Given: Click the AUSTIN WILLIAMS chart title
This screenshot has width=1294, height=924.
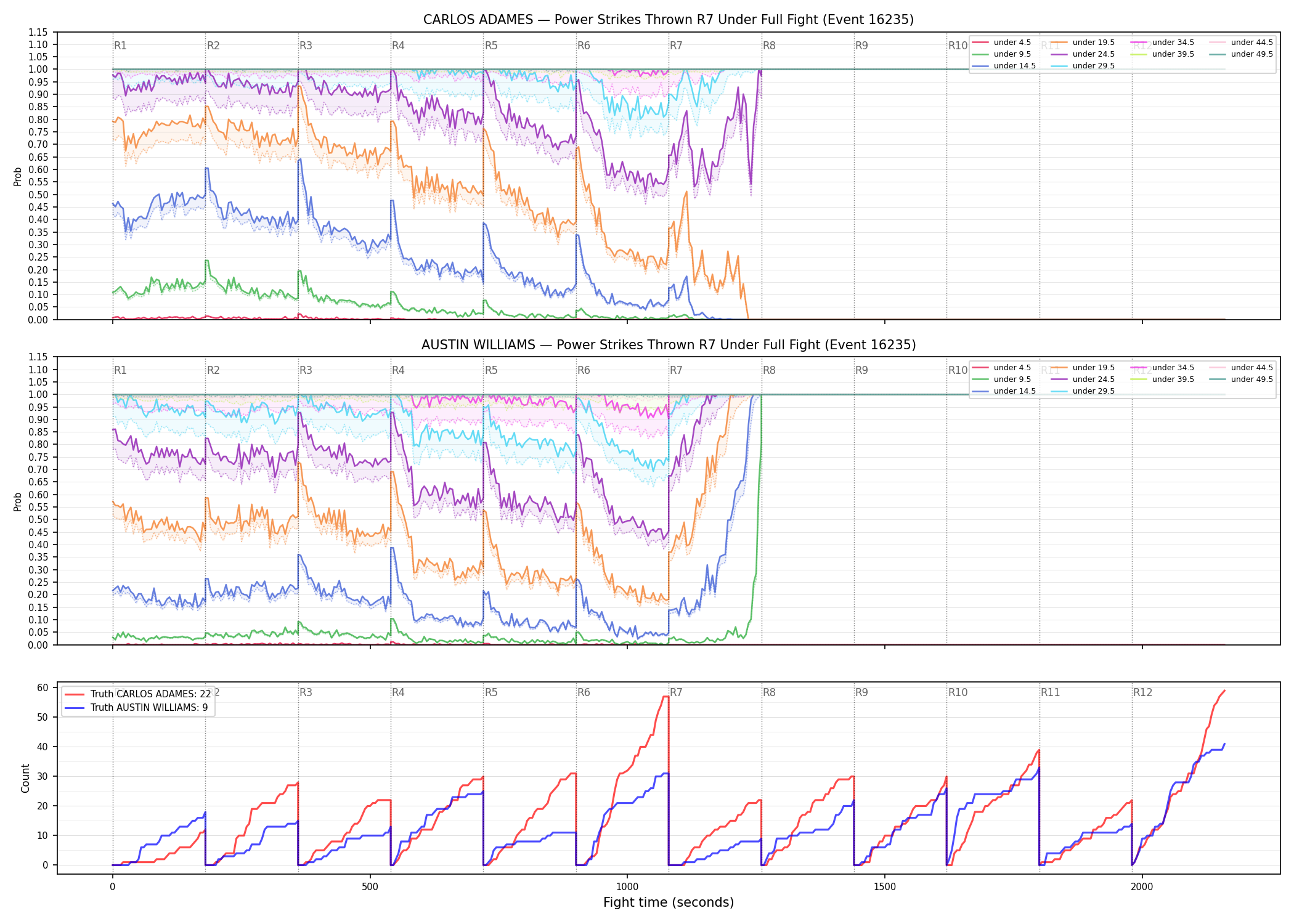Looking at the screenshot, I should click(669, 345).
